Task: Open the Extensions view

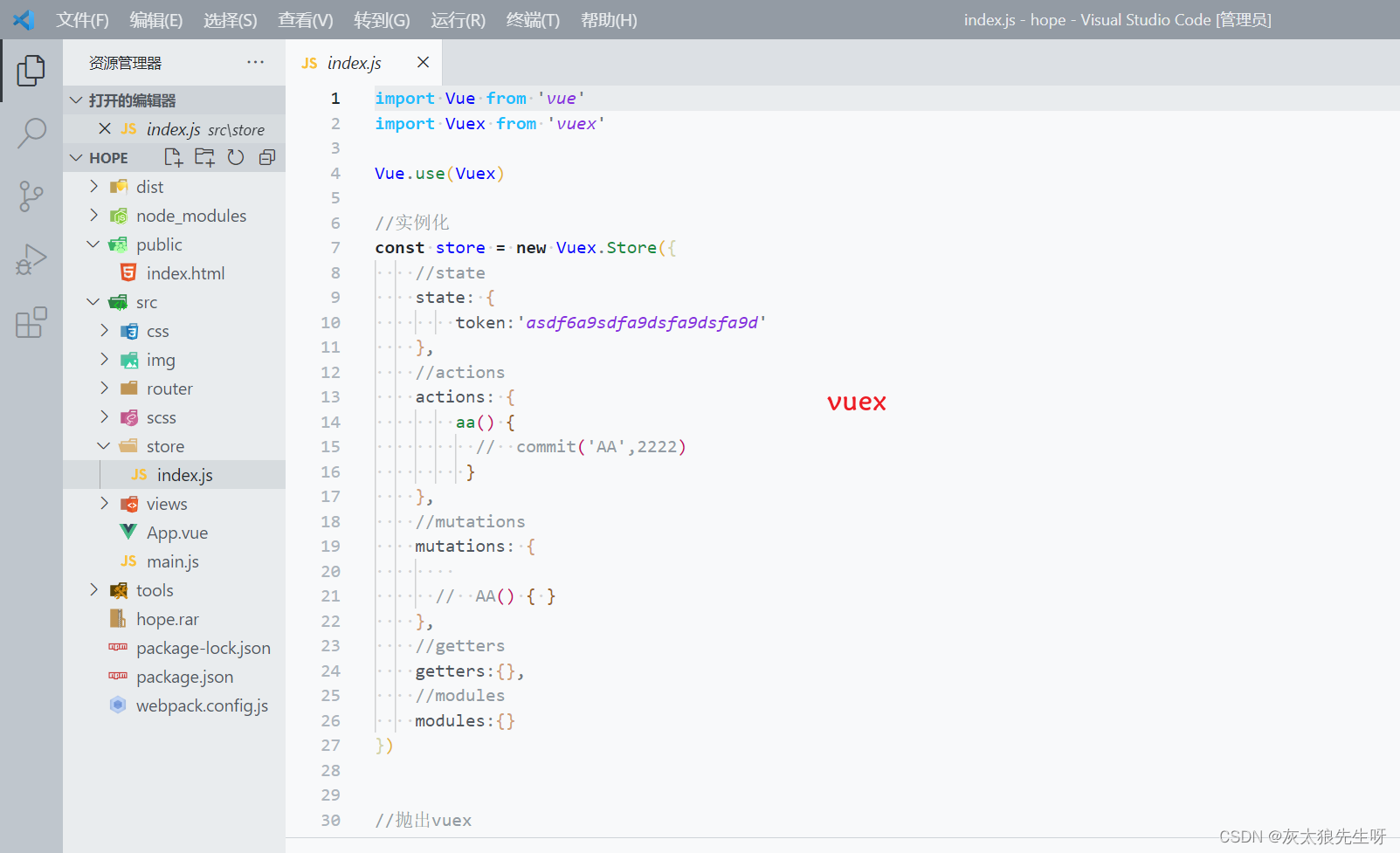Action: pyautogui.click(x=31, y=322)
